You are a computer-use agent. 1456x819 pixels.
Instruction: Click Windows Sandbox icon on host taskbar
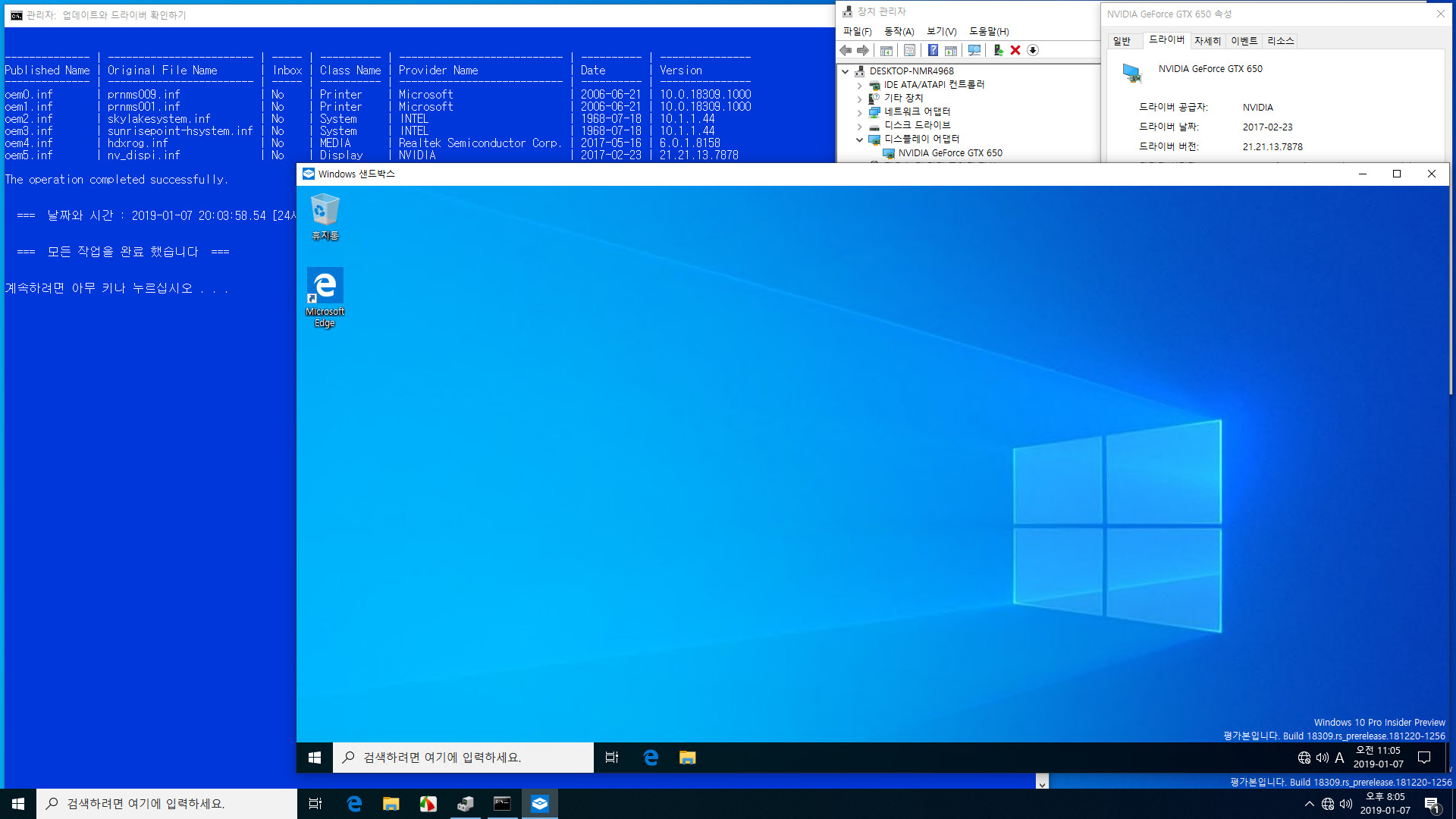point(539,804)
